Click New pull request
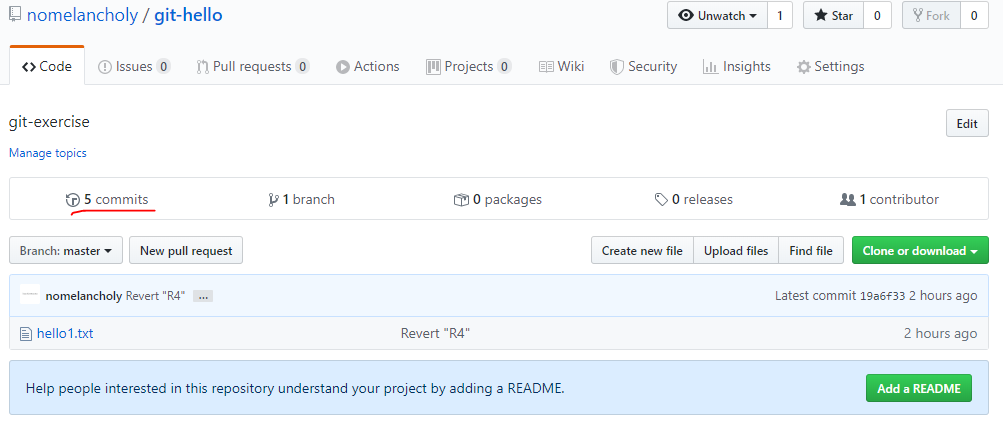 click(x=186, y=251)
